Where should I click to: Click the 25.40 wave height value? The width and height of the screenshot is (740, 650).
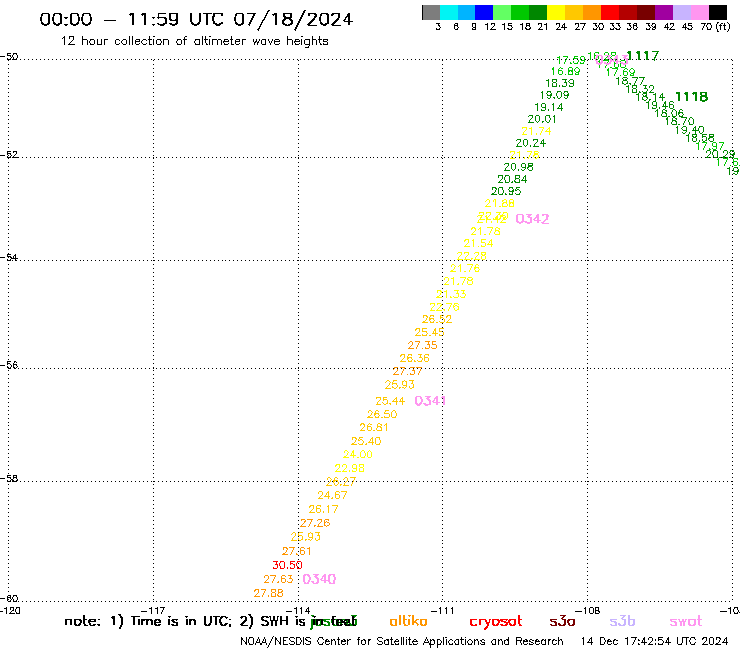[366, 441]
